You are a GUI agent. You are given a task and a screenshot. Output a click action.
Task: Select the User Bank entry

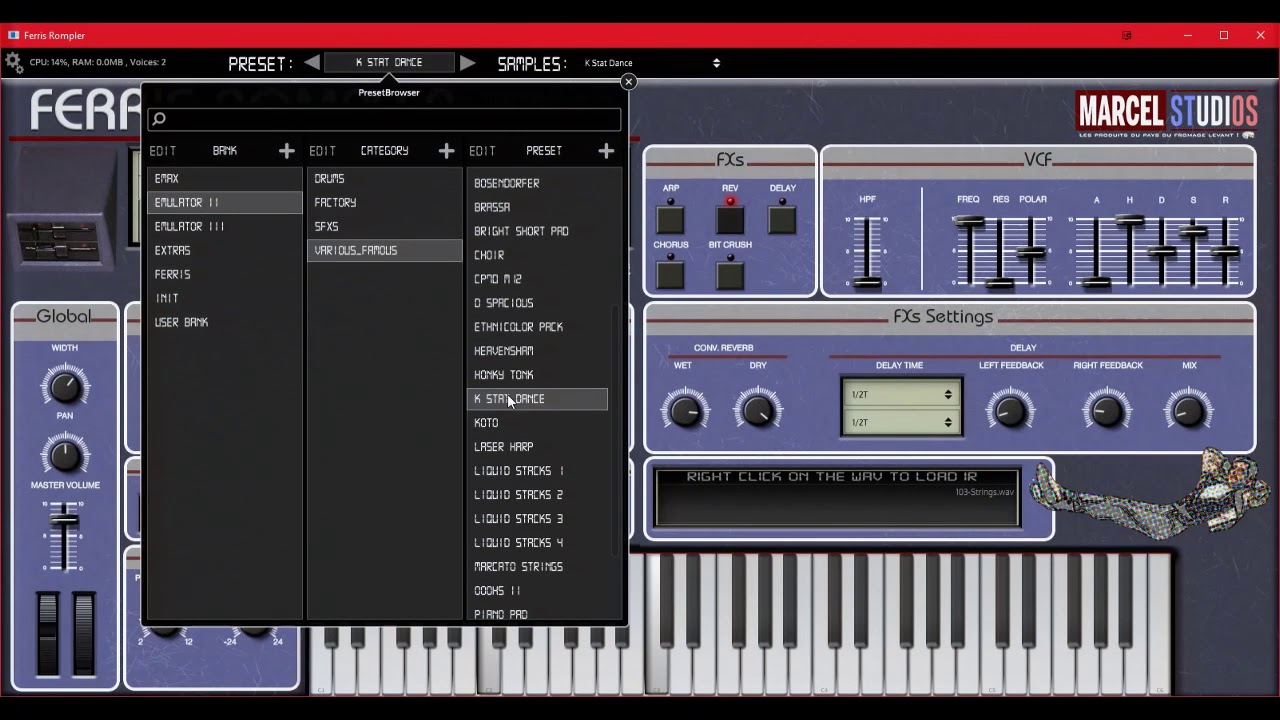(225, 322)
